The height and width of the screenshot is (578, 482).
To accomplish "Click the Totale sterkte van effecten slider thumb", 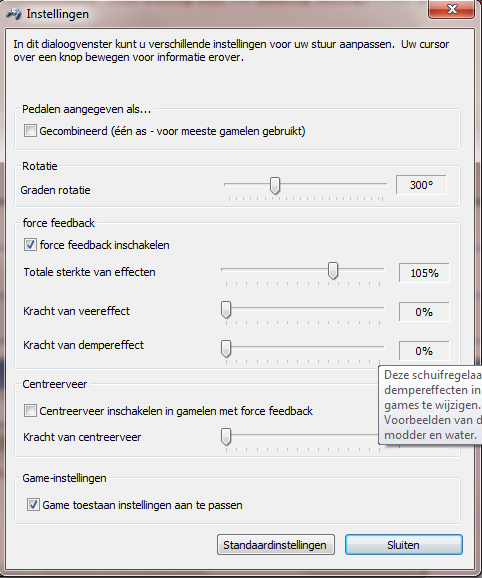I will [333, 271].
